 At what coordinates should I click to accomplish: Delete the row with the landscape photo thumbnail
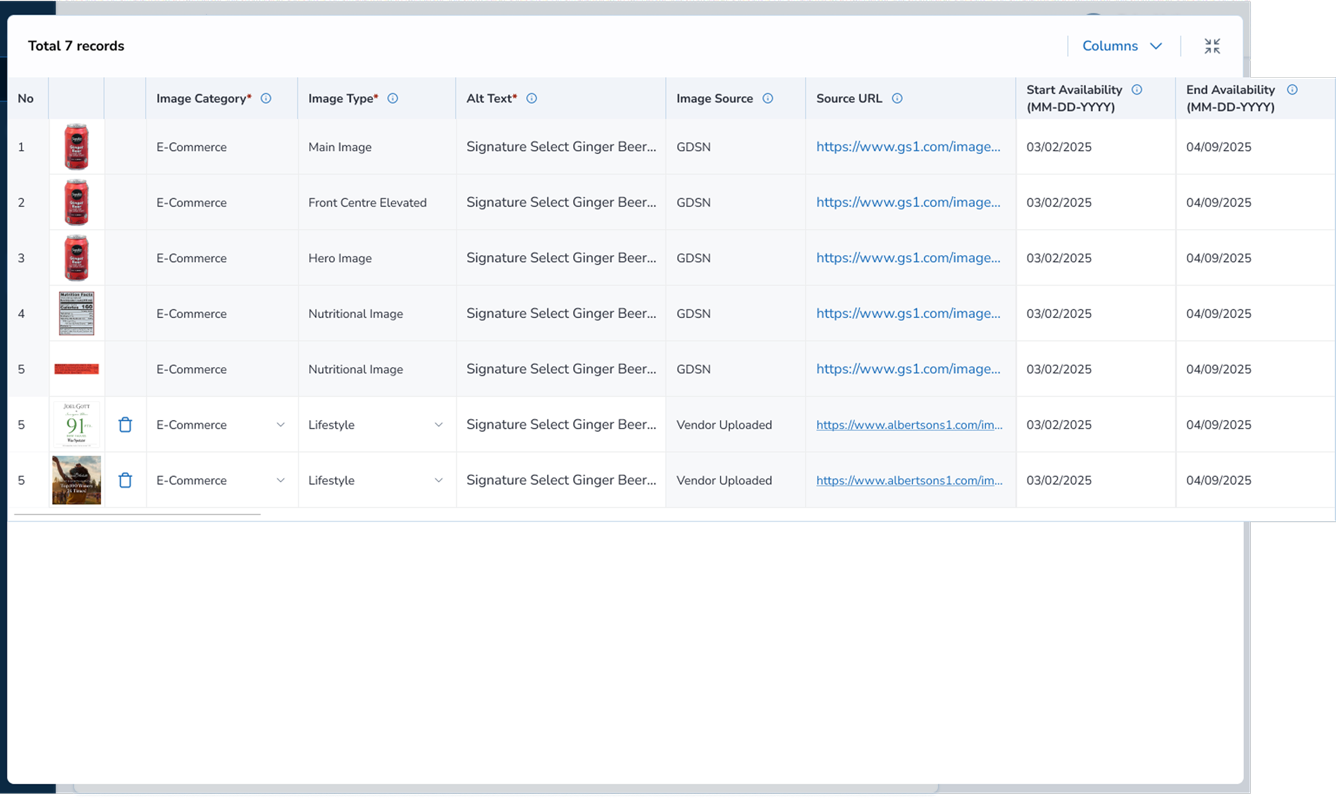coord(125,480)
